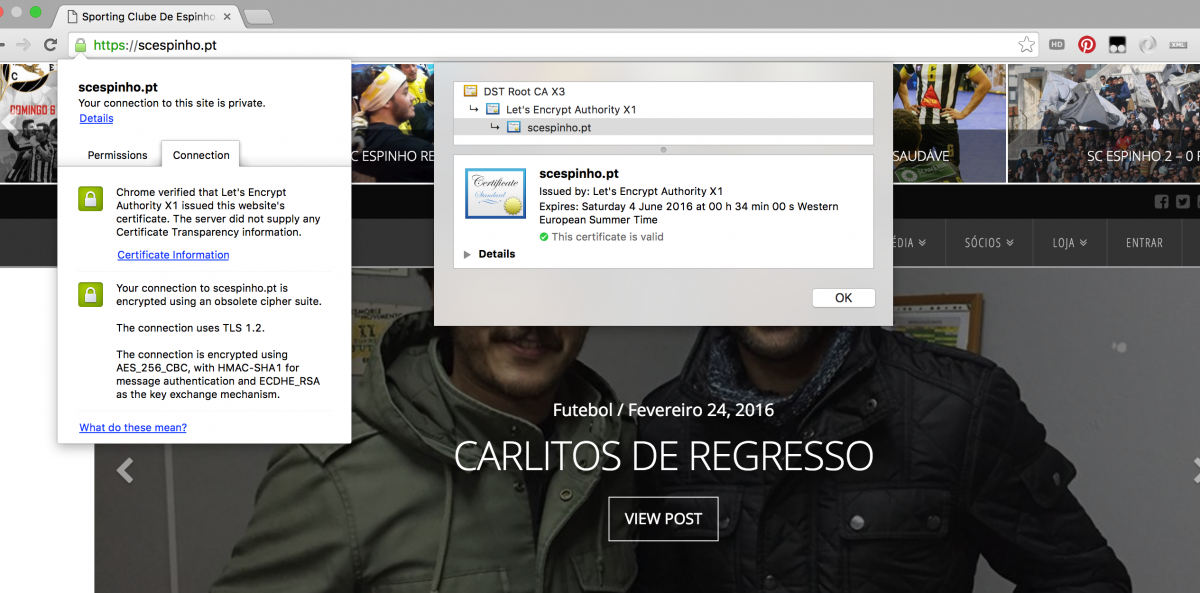1200x593 pixels.
Task: Switch to the Permissions tab
Action: (117, 155)
